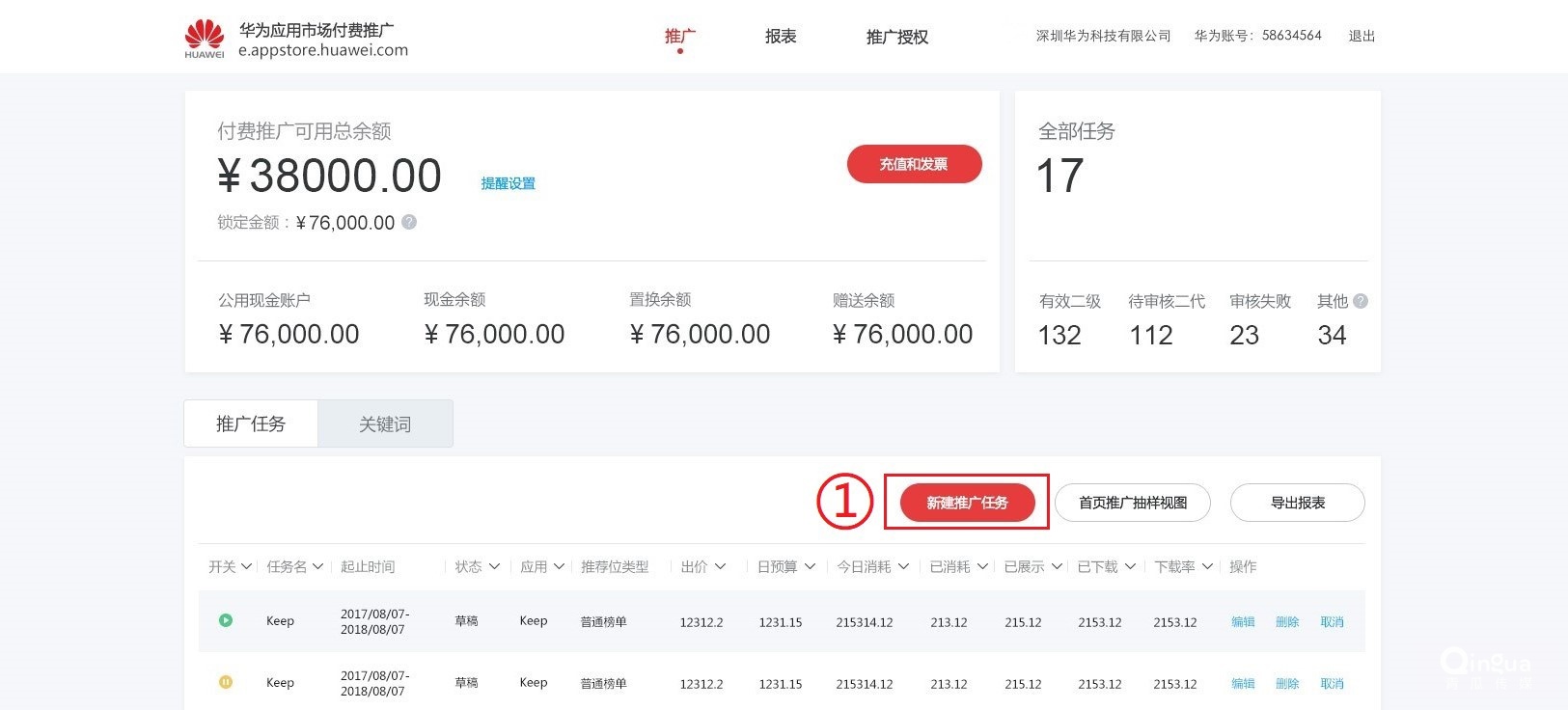This screenshot has height=710, width=1568.
Task: Click 普通榜单 in the second row
Action: coord(603,684)
